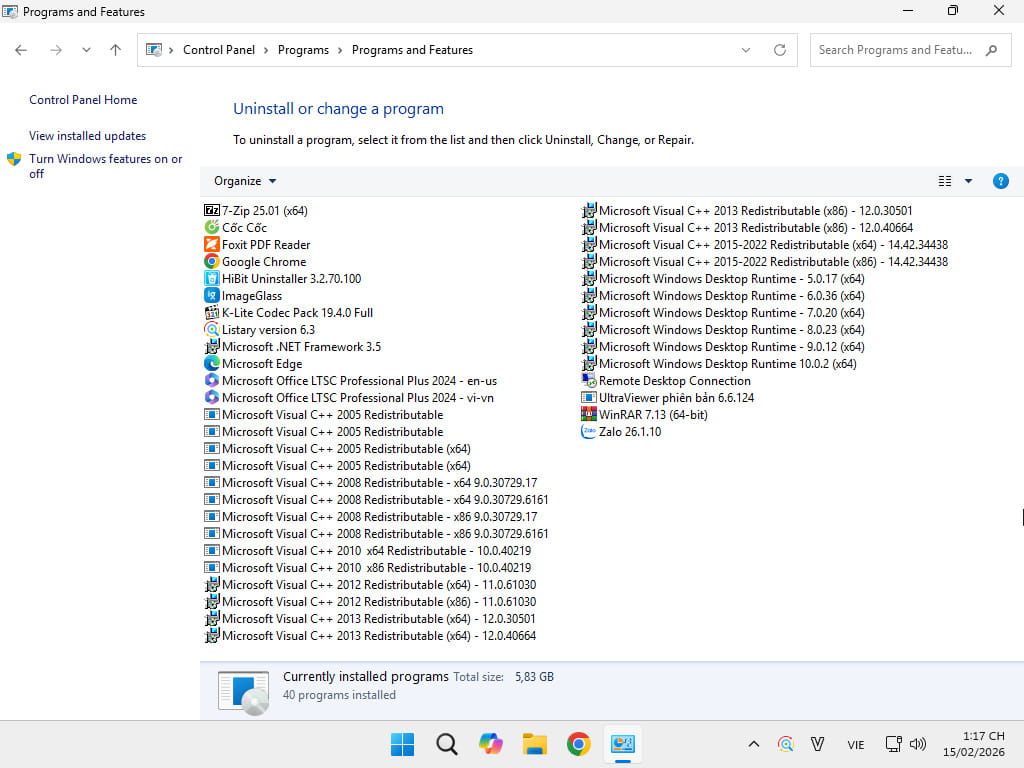The height and width of the screenshot is (768, 1024).
Task: Select Microsoft Windows Desktop Runtime 10.0.2 (x64)
Action: point(719,363)
